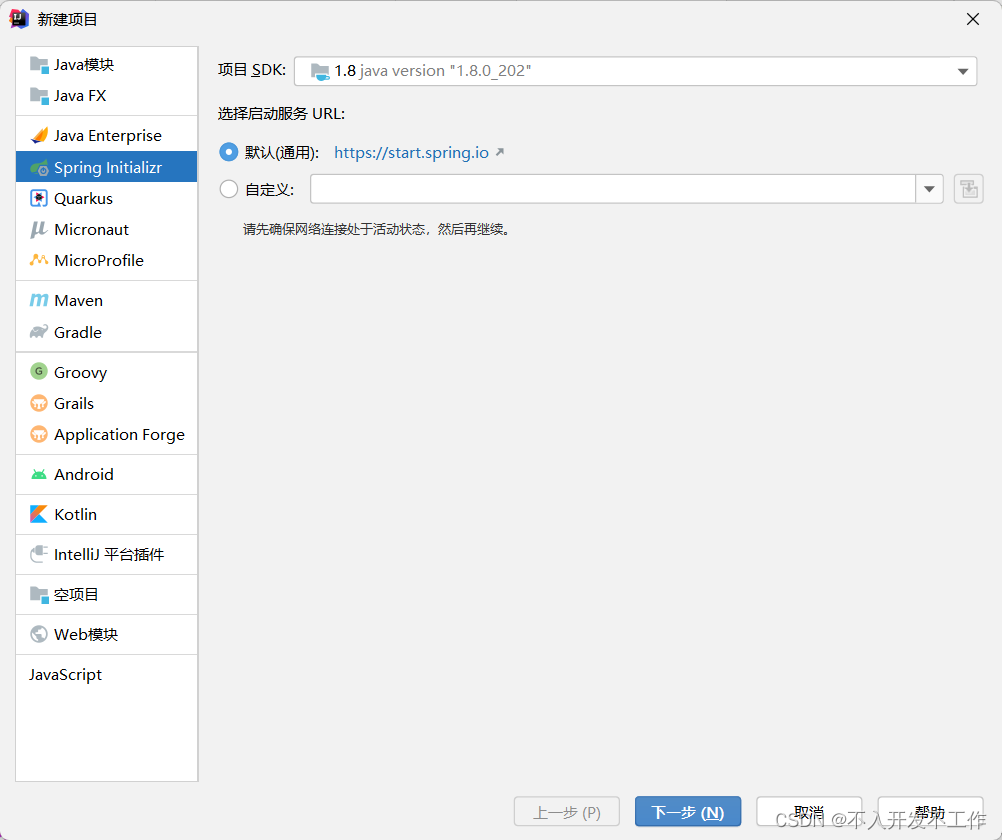
Task: Click the network connection hint text
Action: (x=376, y=229)
